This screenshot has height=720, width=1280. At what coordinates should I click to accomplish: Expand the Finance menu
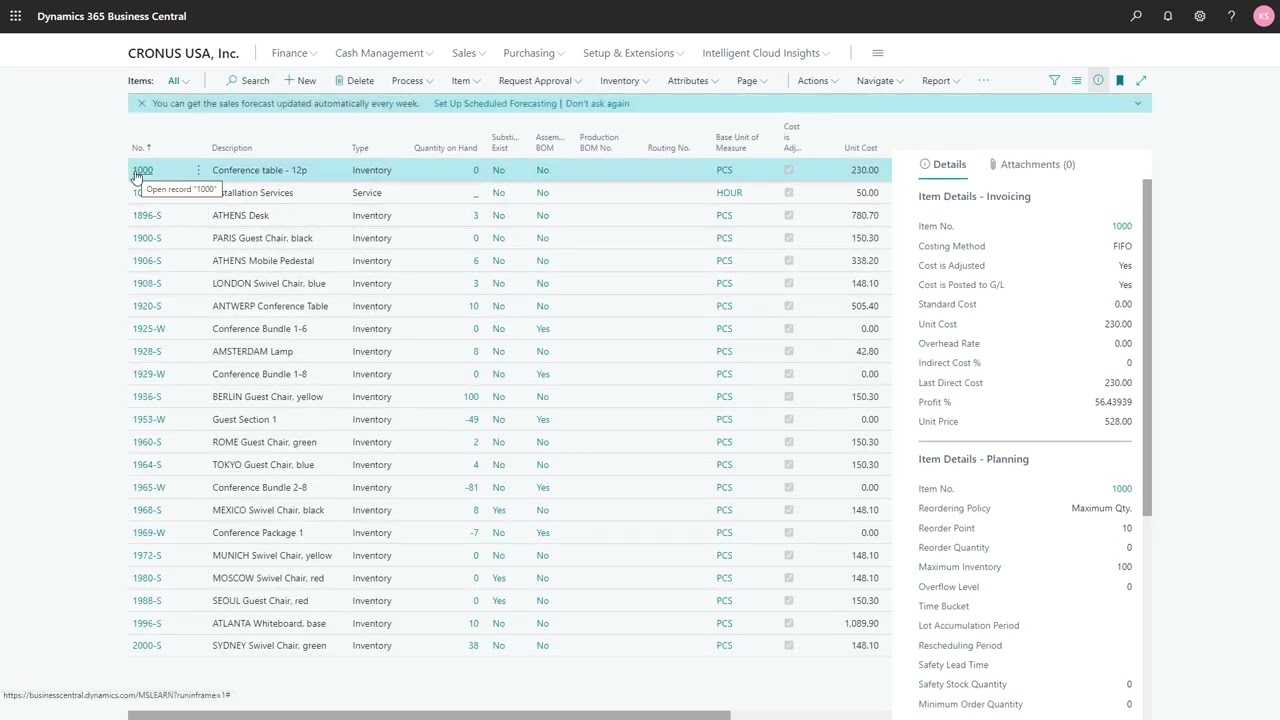coord(294,53)
